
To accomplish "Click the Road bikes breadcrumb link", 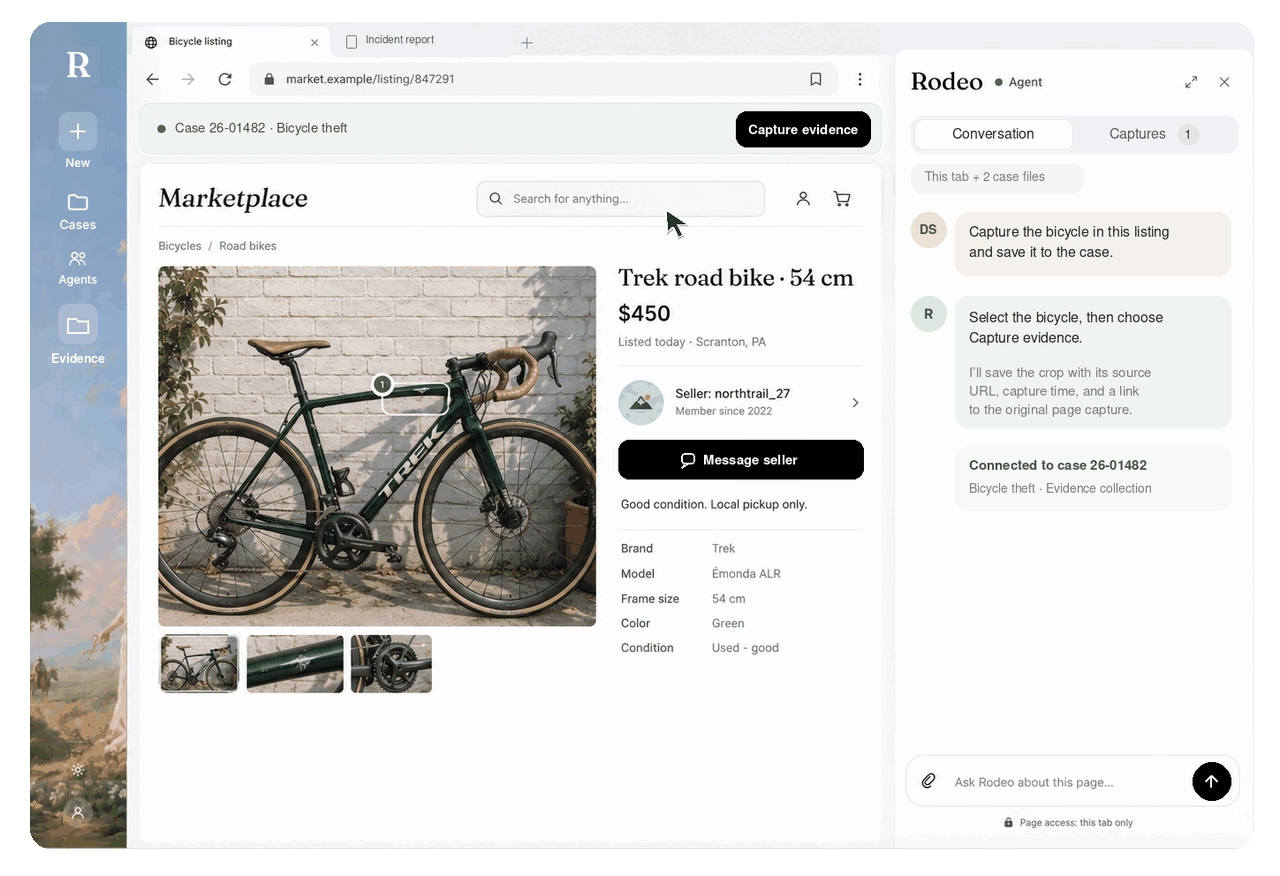I will tap(248, 246).
